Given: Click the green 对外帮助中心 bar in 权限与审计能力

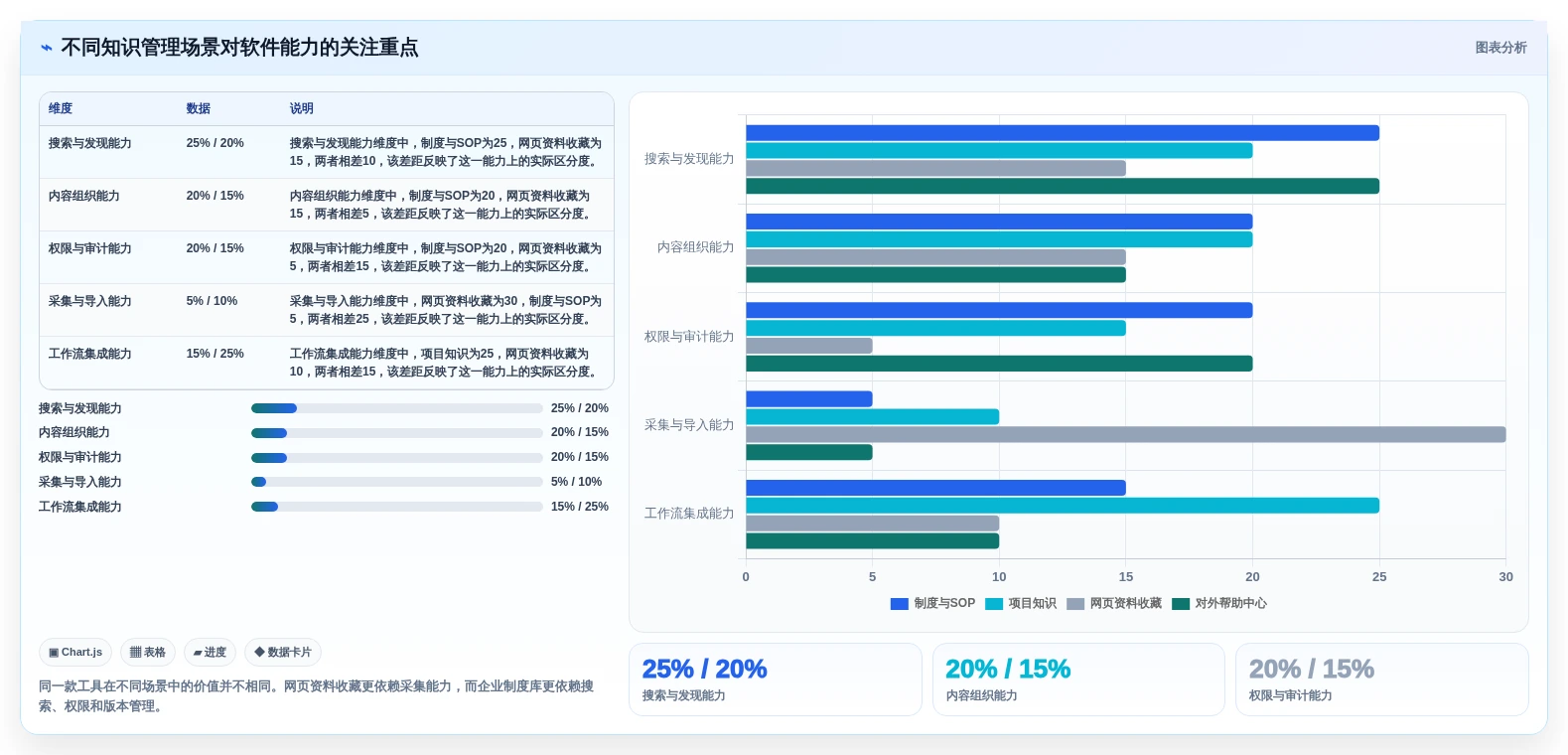Looking at the screenshot, I should pos(999,364).
